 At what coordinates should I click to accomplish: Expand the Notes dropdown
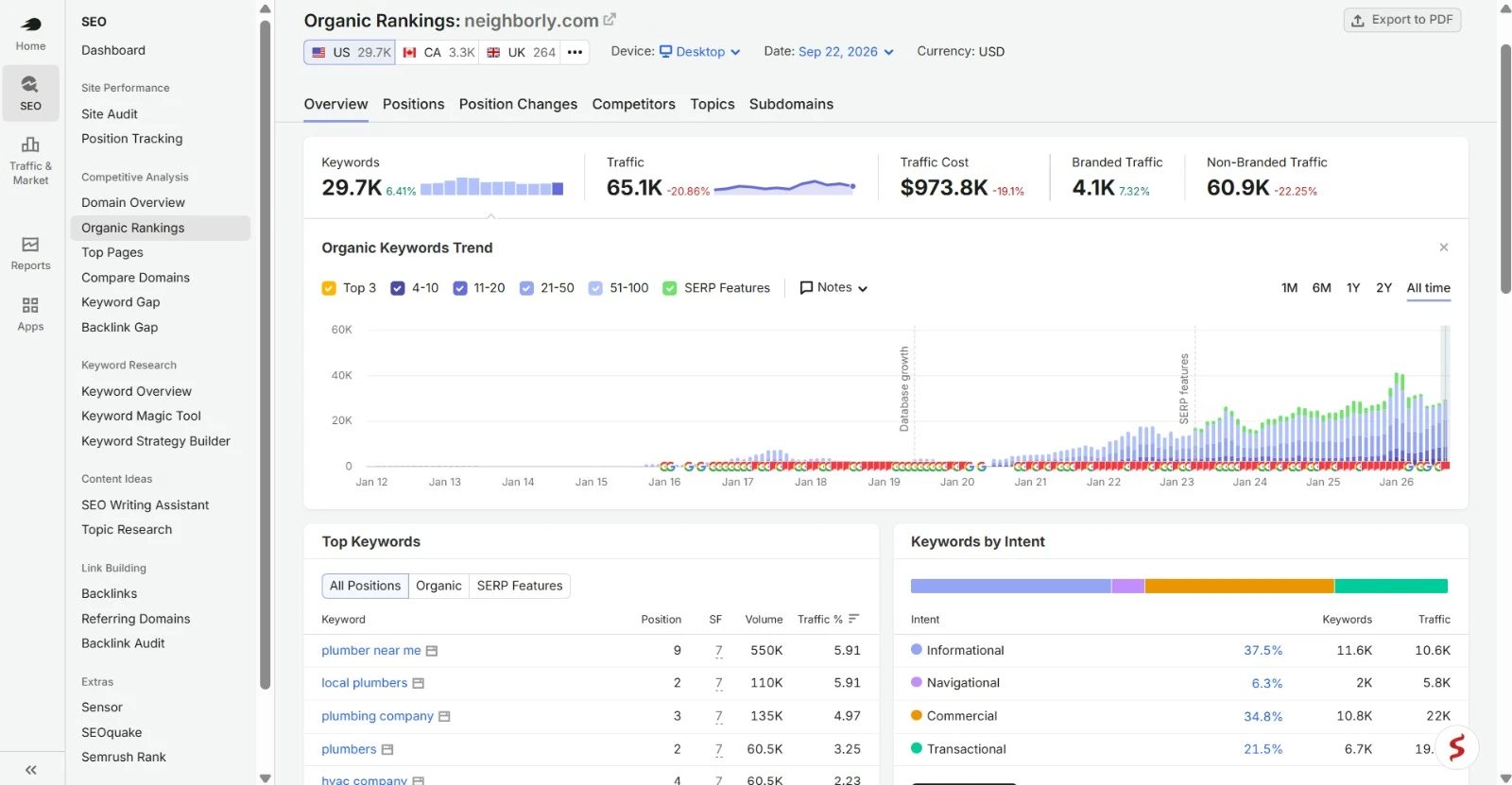[x=833, y=287]
